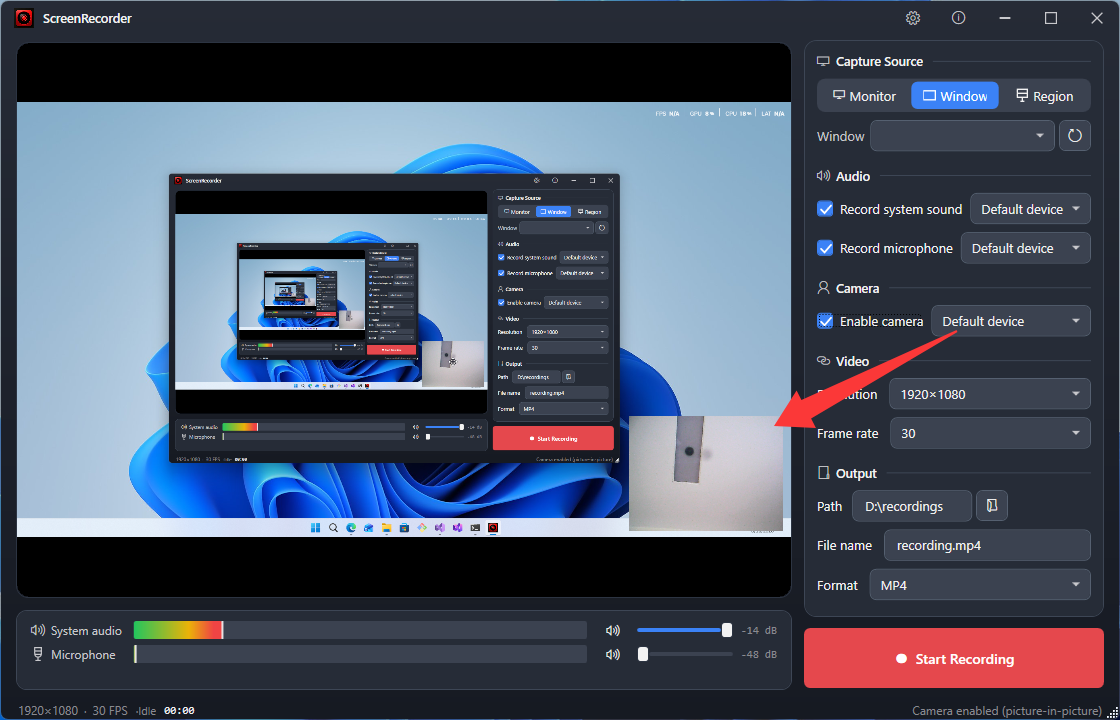Click the speaker icon beside System audio label

38,630
